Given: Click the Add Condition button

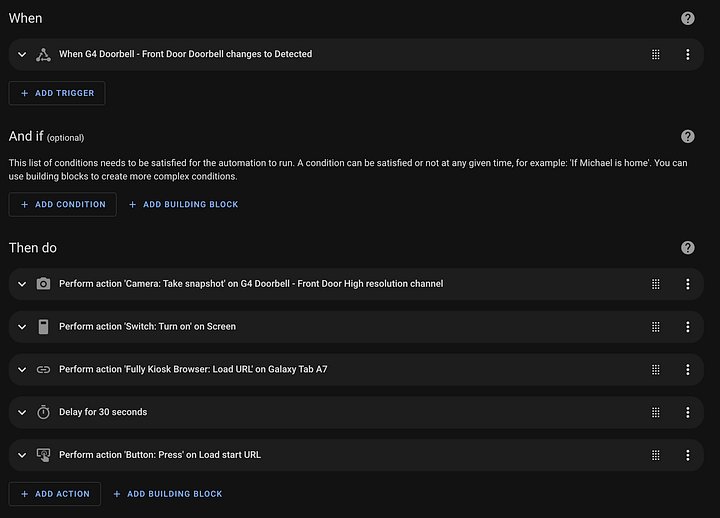Looking at the screenshot, I should [62, 204].
